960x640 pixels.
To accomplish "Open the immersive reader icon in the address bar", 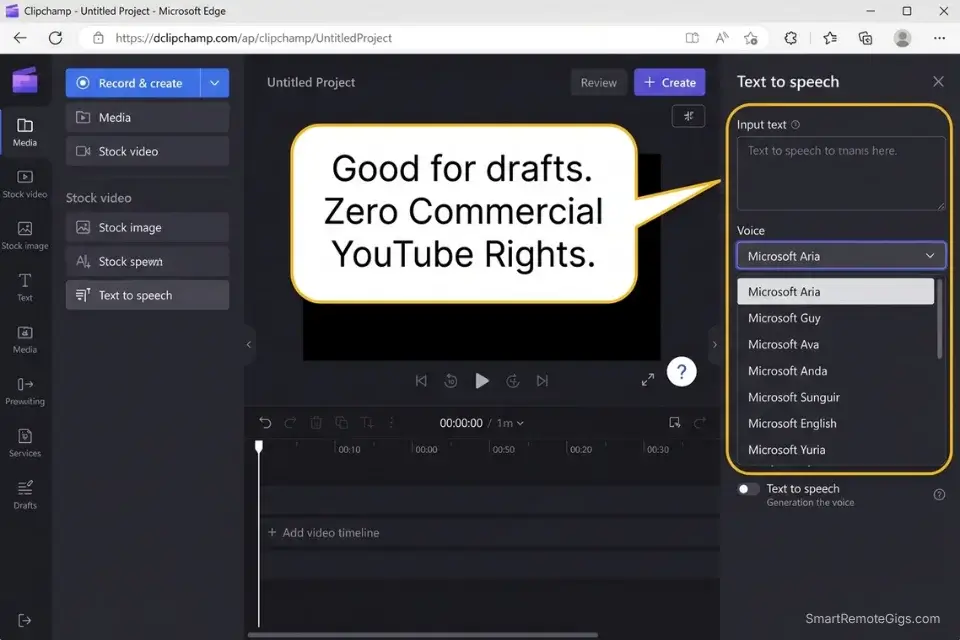I will (x=692, y=38).
